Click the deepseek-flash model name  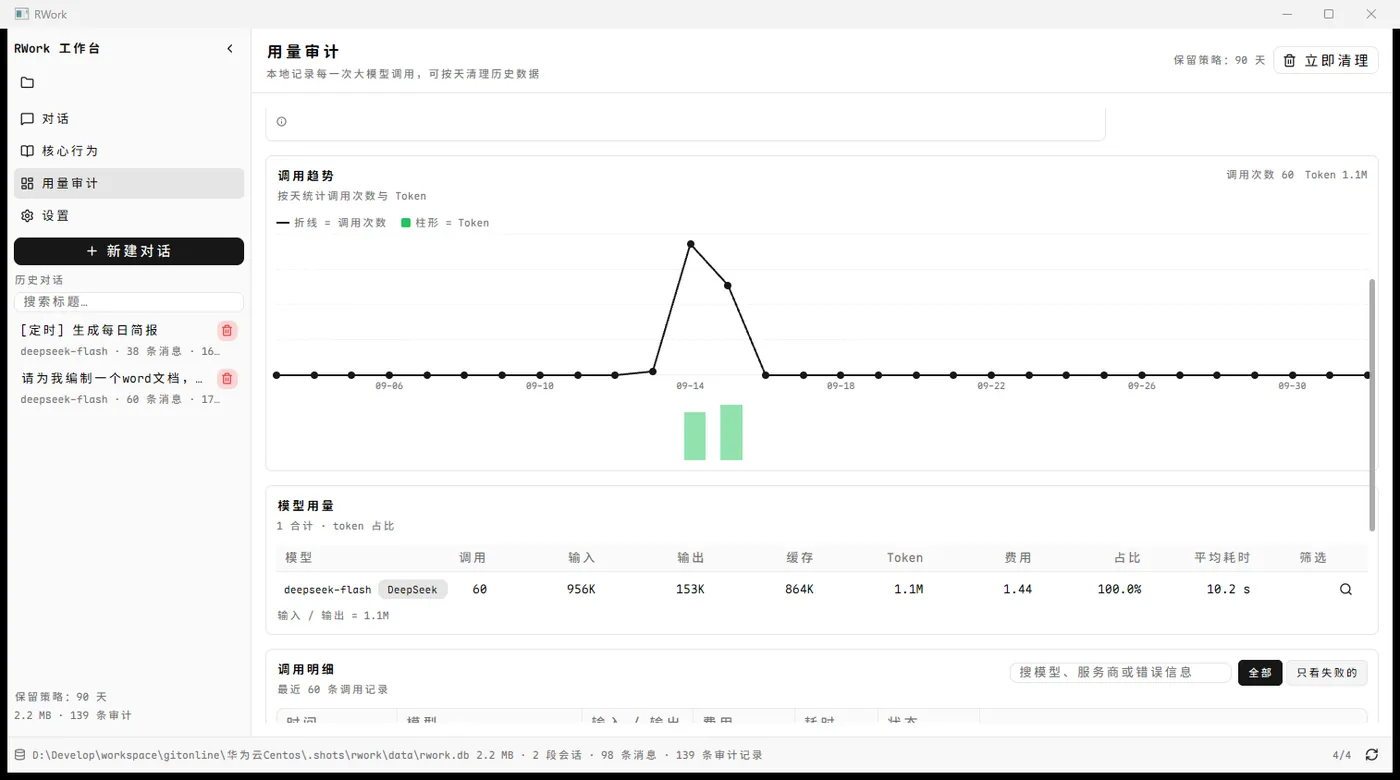[328, 590]
